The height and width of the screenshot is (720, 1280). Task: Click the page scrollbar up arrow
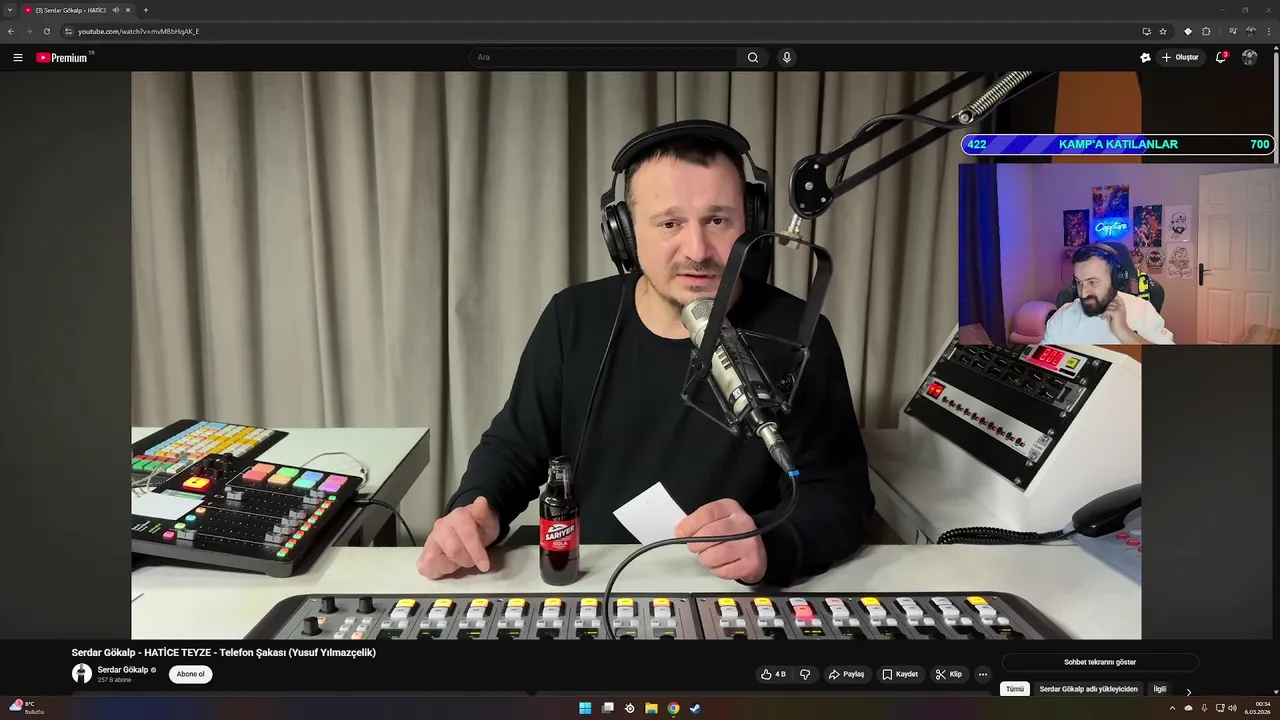click(x=1276, y=49)
